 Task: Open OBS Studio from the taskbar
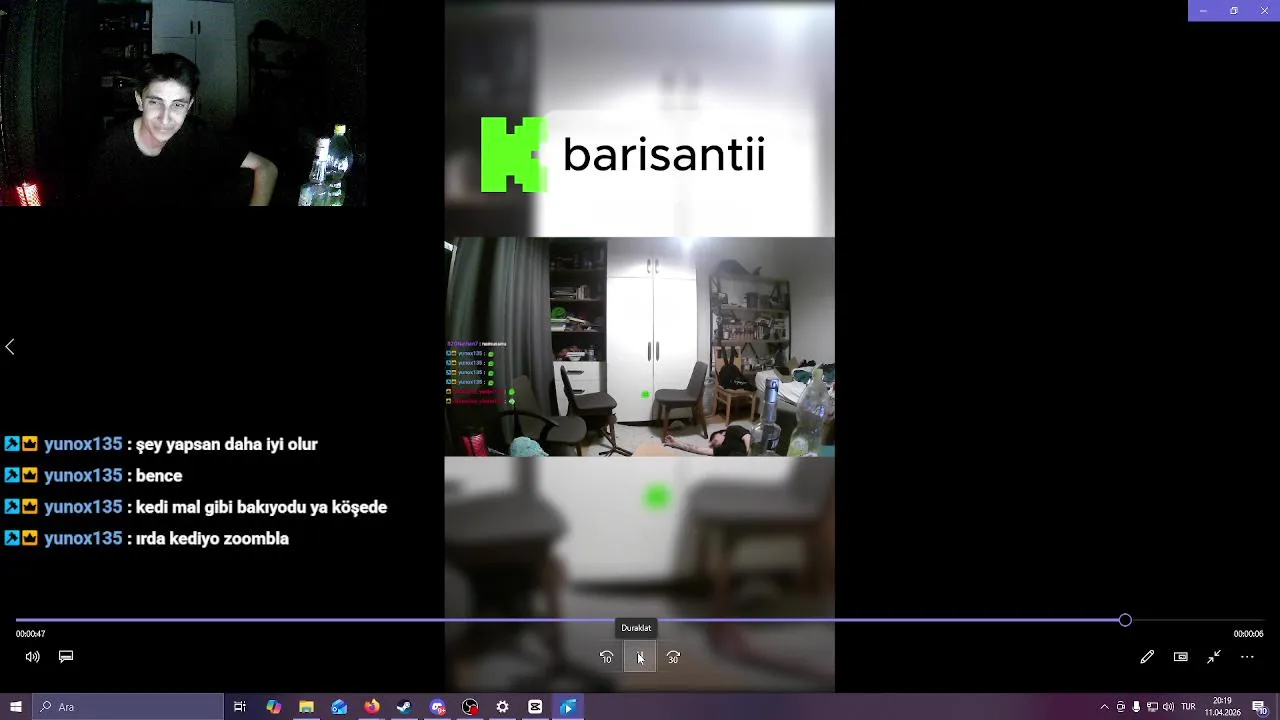[x=470, y=707]
